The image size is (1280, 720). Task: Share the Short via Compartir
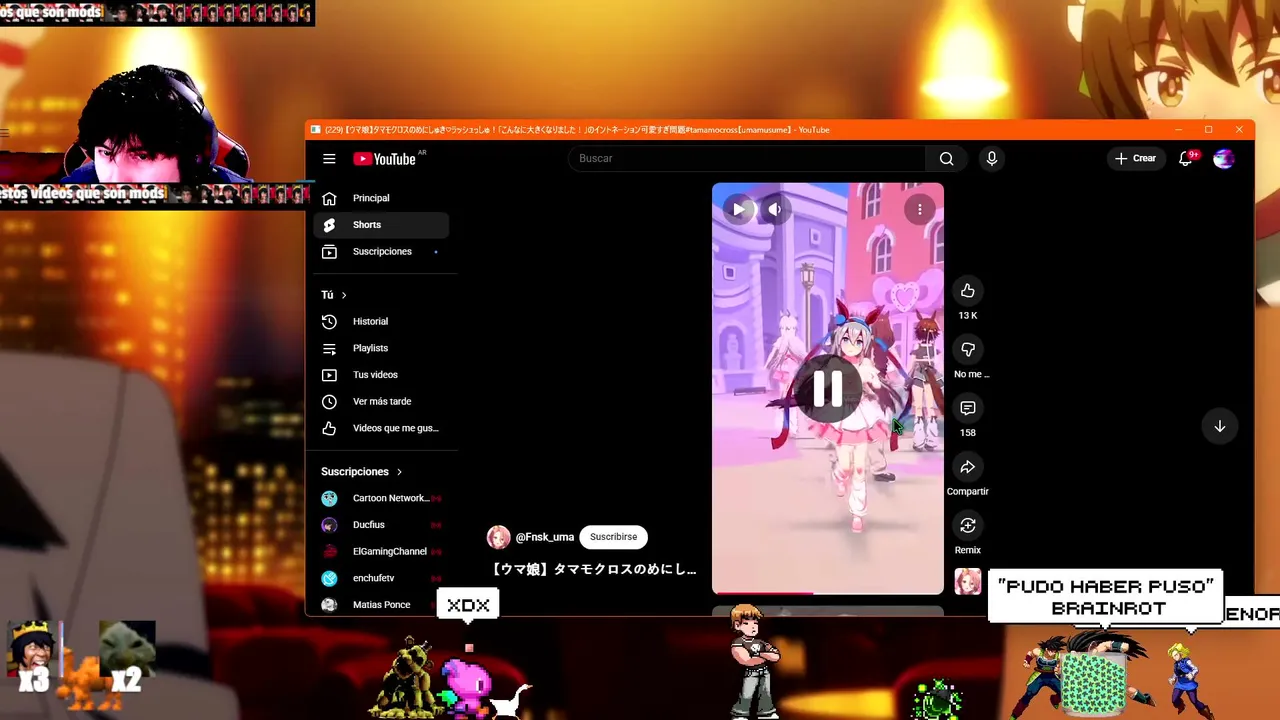(x=967, y=467)
